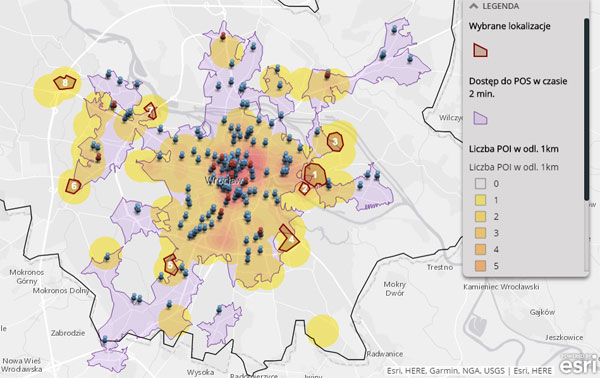Select location polygon numbered 1

tap(315, 175)
